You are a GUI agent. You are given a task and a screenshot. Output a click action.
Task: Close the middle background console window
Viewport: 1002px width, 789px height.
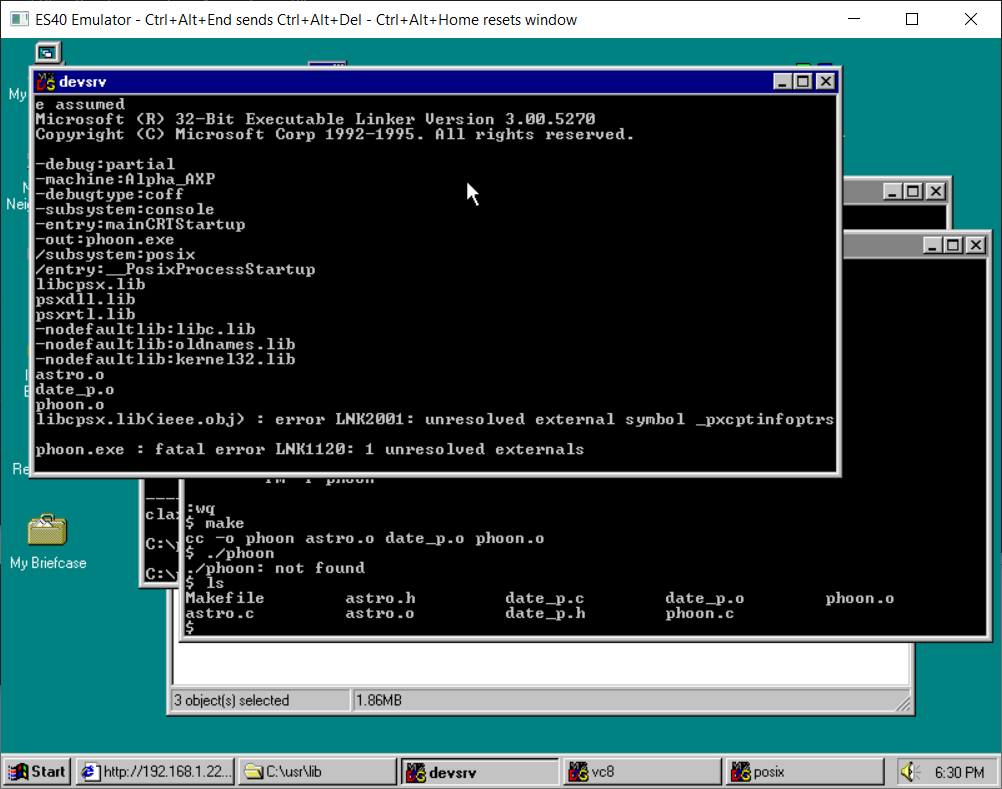(x=936, y=191)
